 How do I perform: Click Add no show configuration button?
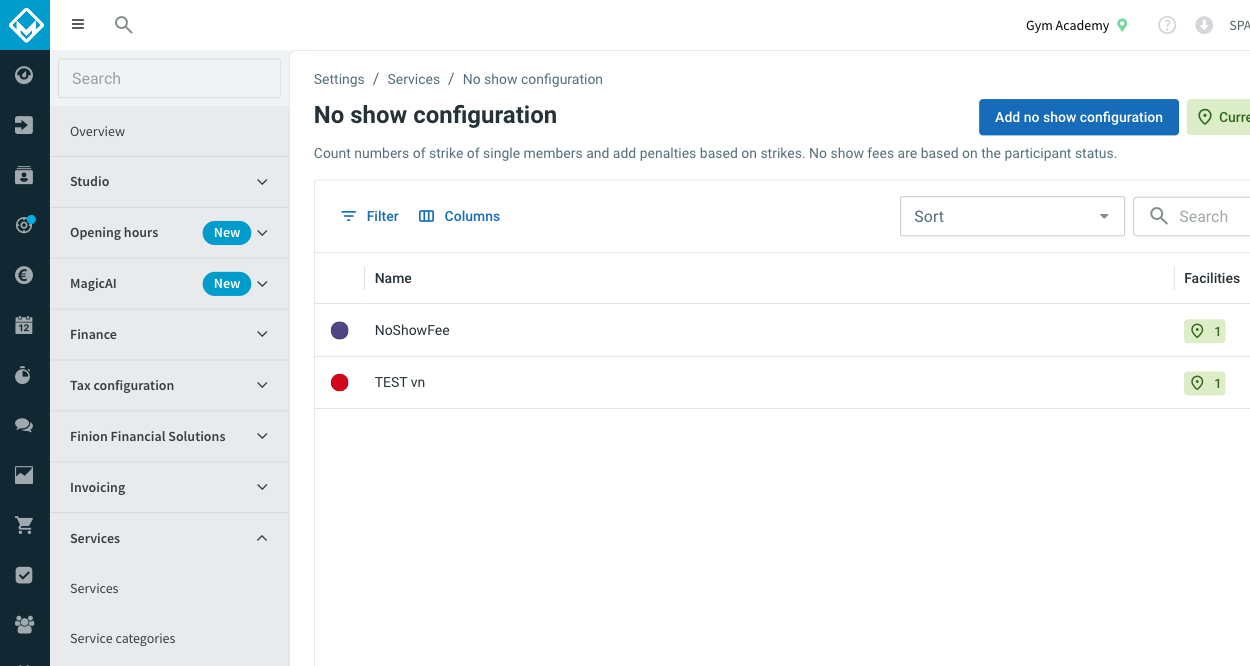1079,117
